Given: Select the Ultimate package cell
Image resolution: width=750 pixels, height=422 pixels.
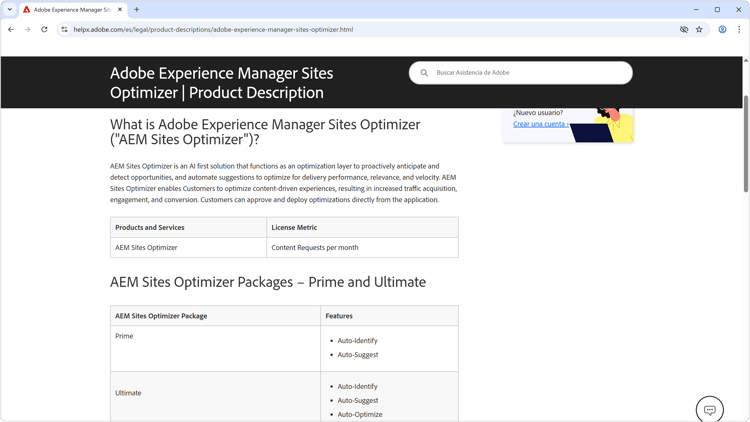Looking at the screenshot, I should [215, 397].
